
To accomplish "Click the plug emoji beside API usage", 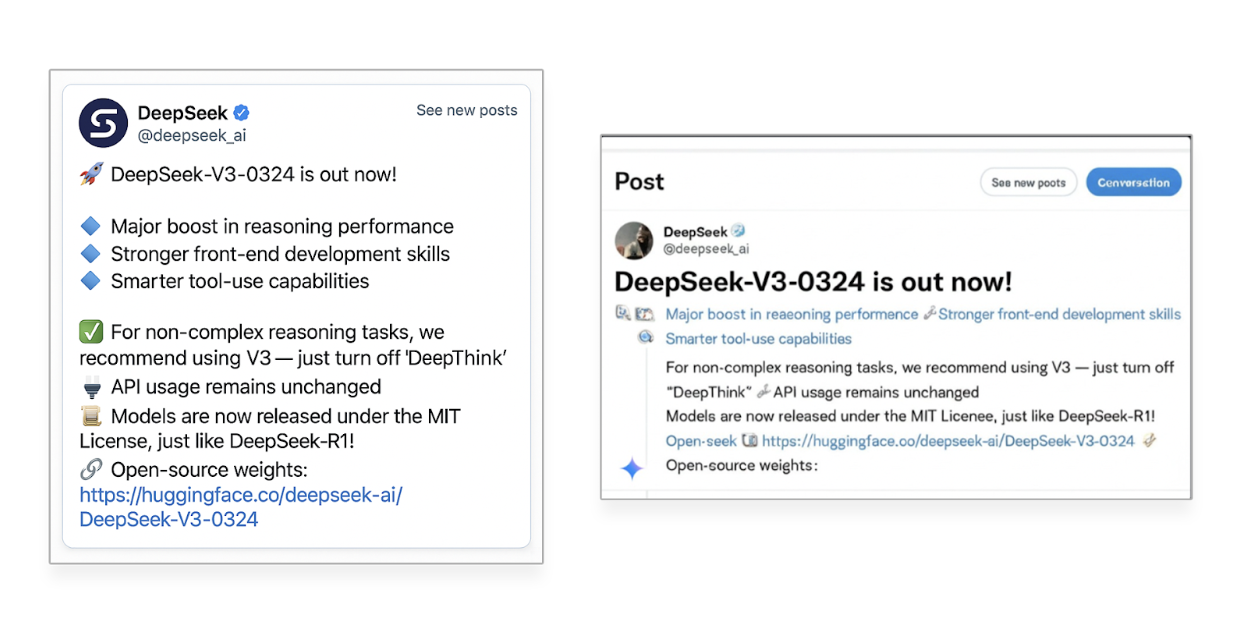I will 91,387.
